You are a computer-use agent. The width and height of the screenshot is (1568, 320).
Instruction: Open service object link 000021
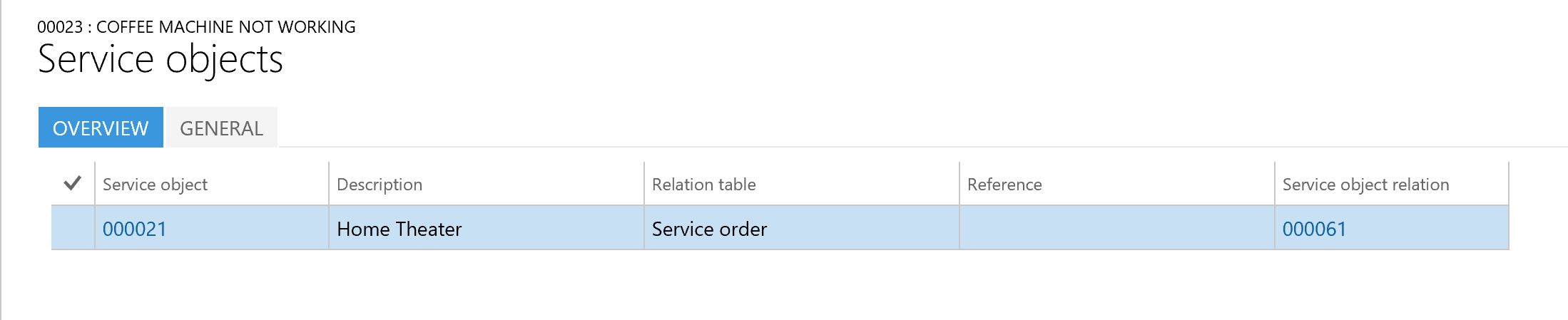(x=135, y=229)
